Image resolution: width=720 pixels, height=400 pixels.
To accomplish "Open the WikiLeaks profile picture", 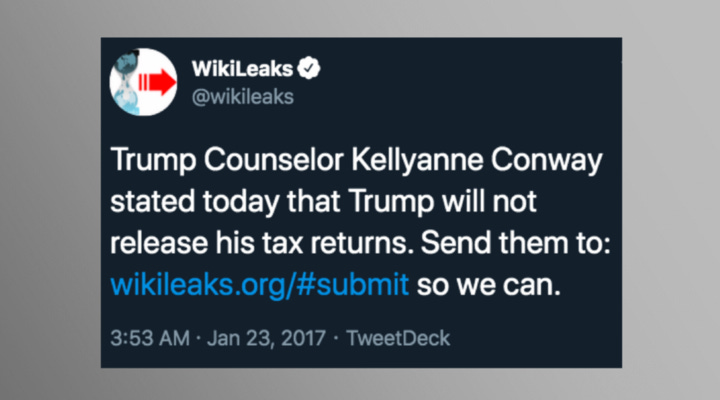I will tap(143, 82).
